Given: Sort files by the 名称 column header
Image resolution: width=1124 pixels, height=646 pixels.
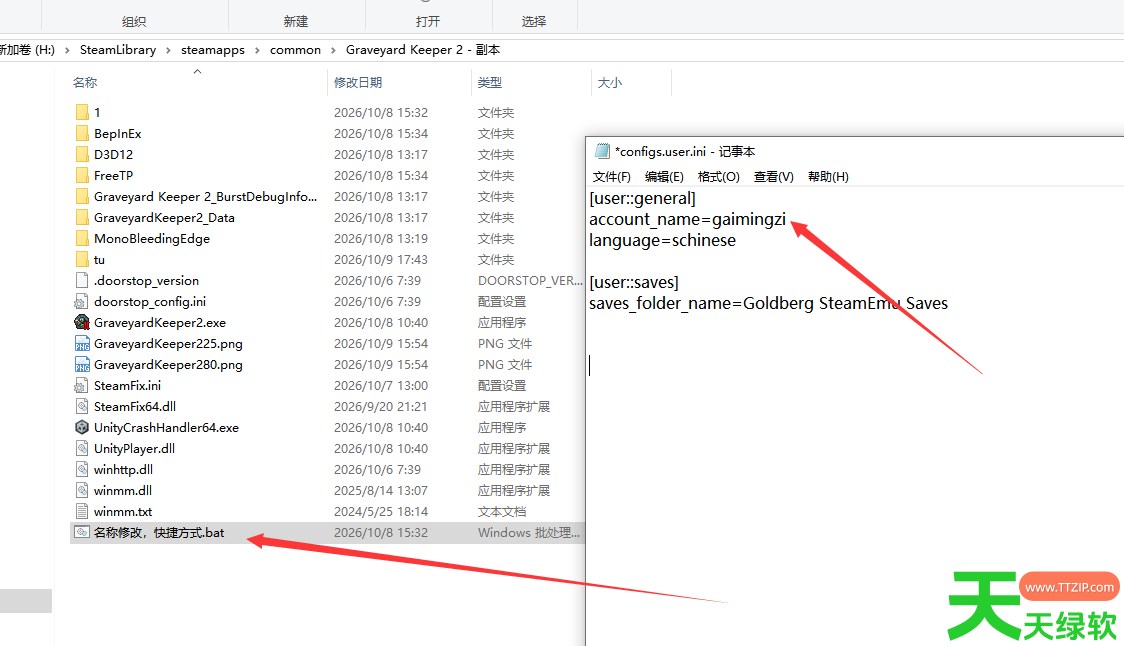Looking at the screenshot, I should 85,82.
